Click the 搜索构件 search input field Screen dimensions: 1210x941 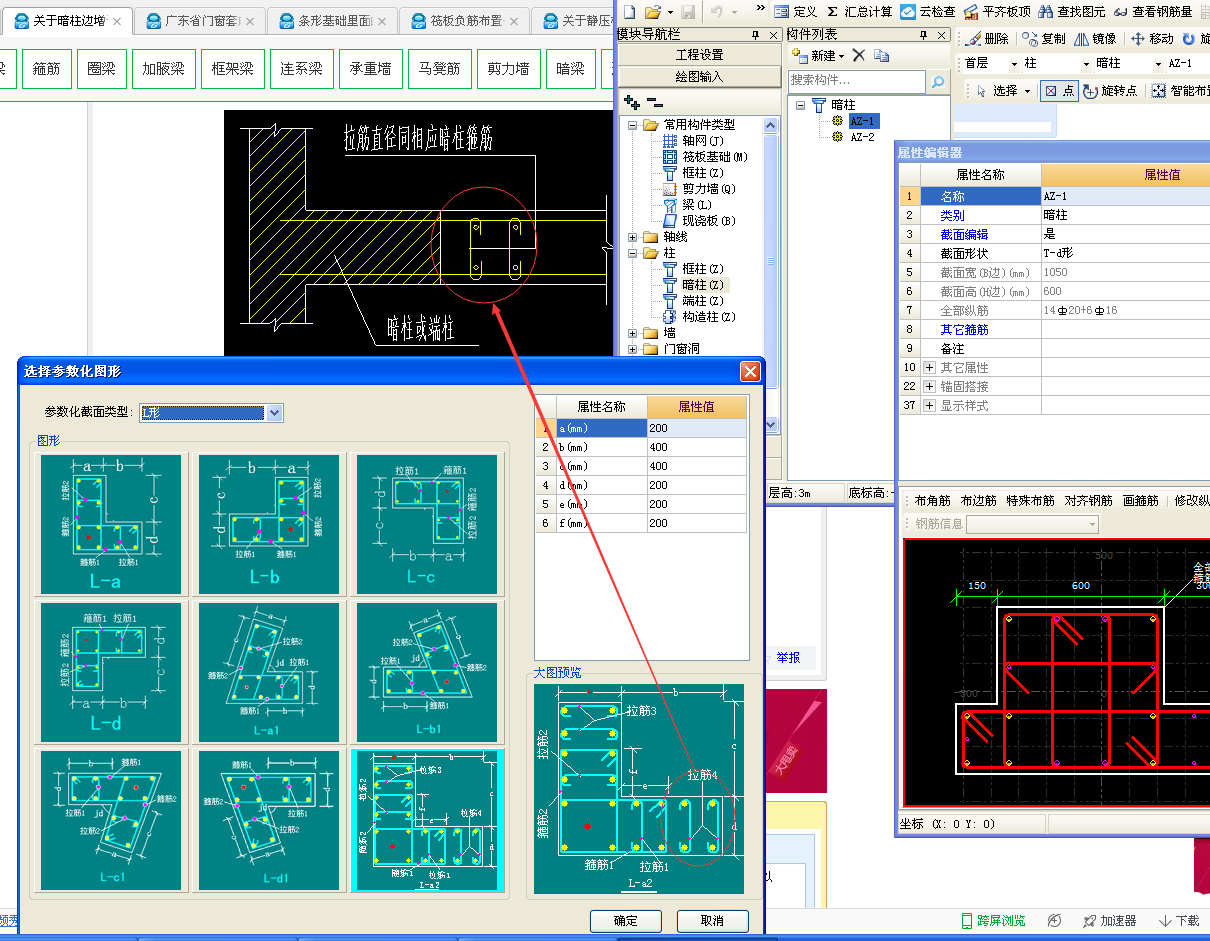[858, 80]
